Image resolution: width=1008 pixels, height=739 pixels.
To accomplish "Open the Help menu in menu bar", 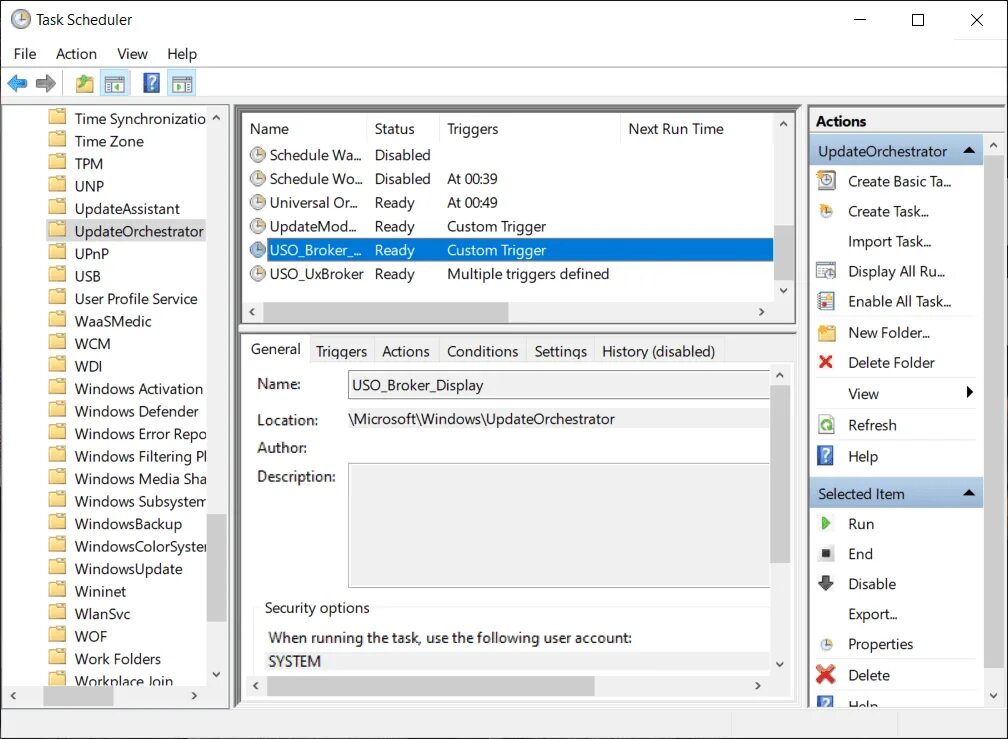I will (x=182, y=54).
